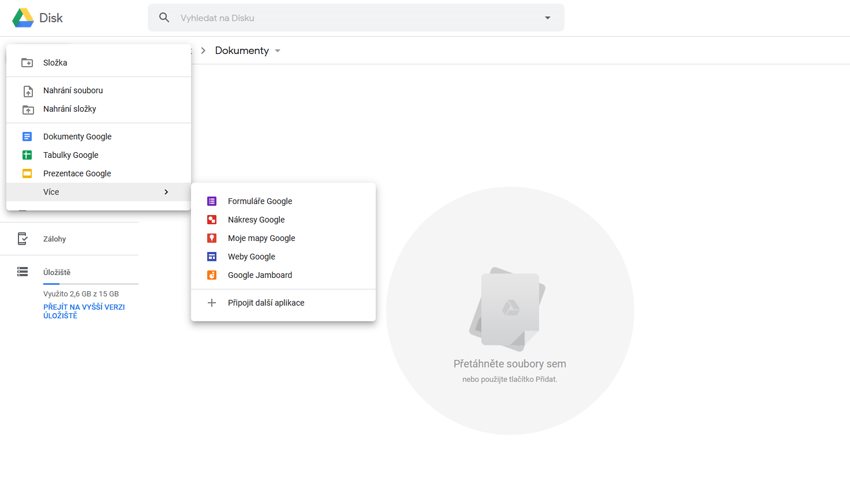Click the Google Sheets icon
Image resolution: width=850 pixels, height=500 pixels.
27,155
